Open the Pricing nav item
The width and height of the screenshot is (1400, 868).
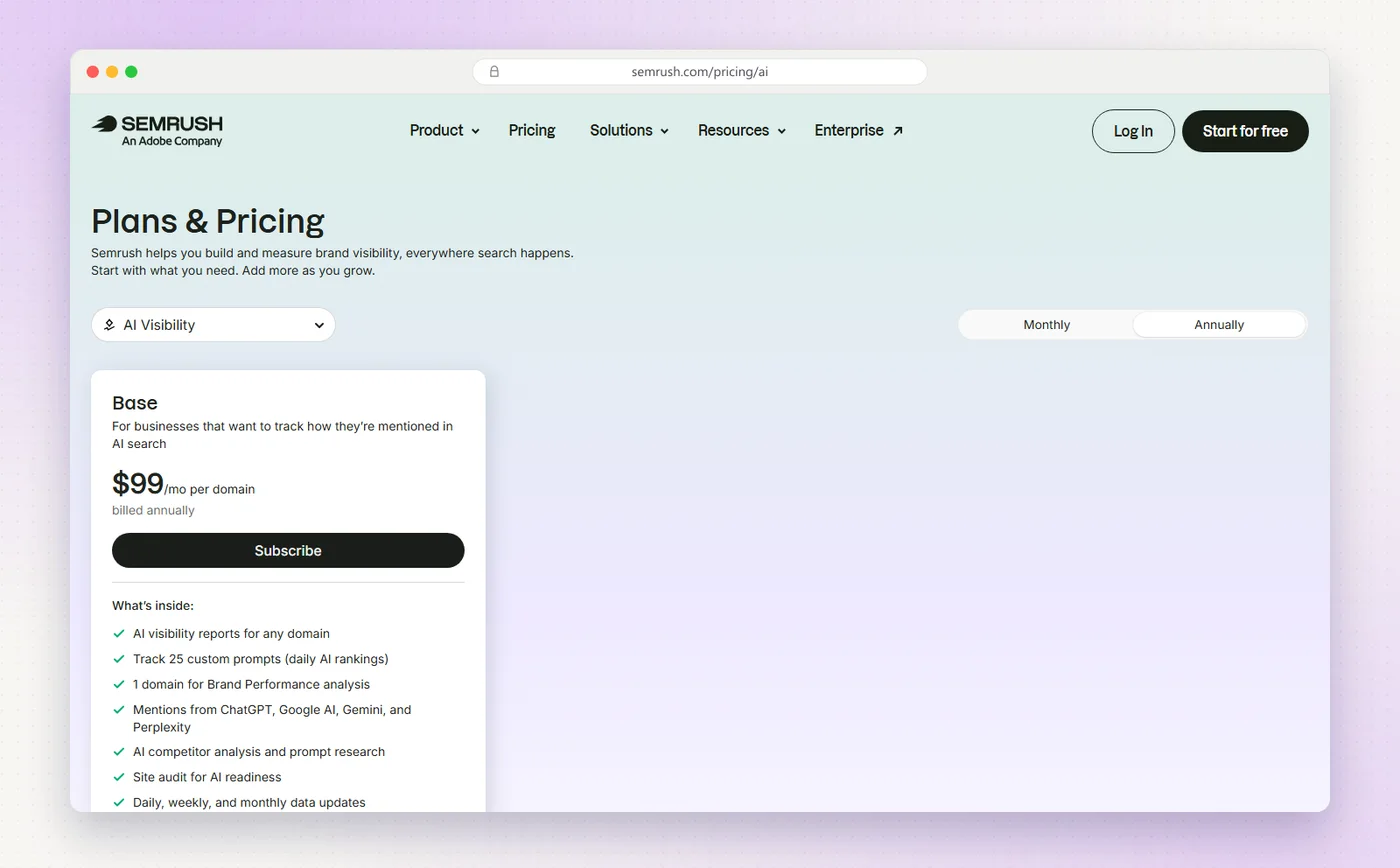tap(532, 130)
